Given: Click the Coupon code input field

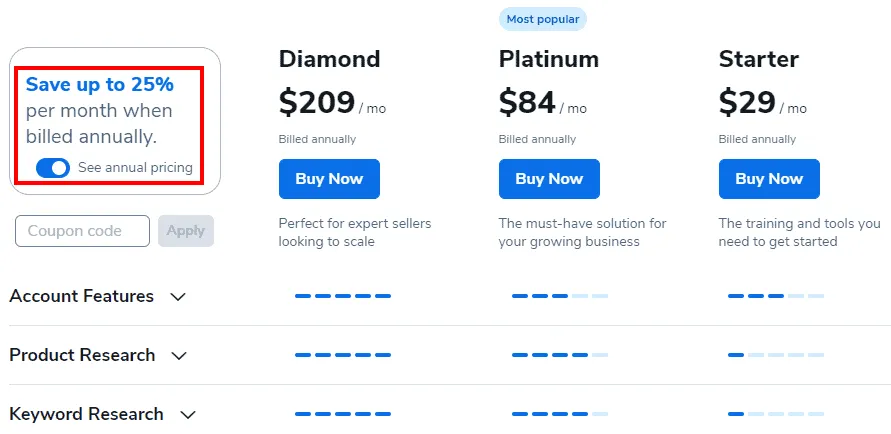Looking at the screenshot, I should (x=82, y=231).
